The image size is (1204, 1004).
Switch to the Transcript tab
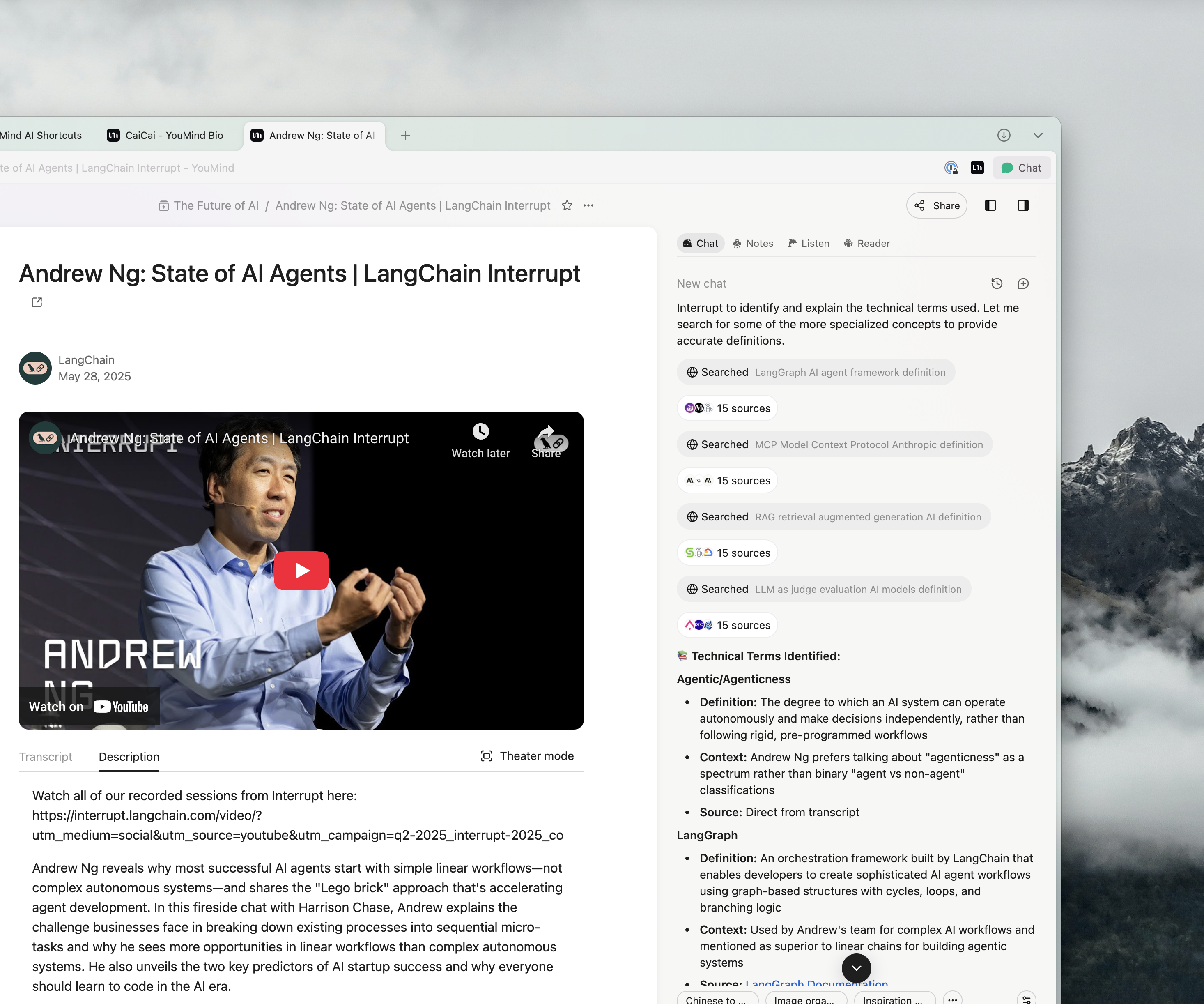(x=46, y=757)
